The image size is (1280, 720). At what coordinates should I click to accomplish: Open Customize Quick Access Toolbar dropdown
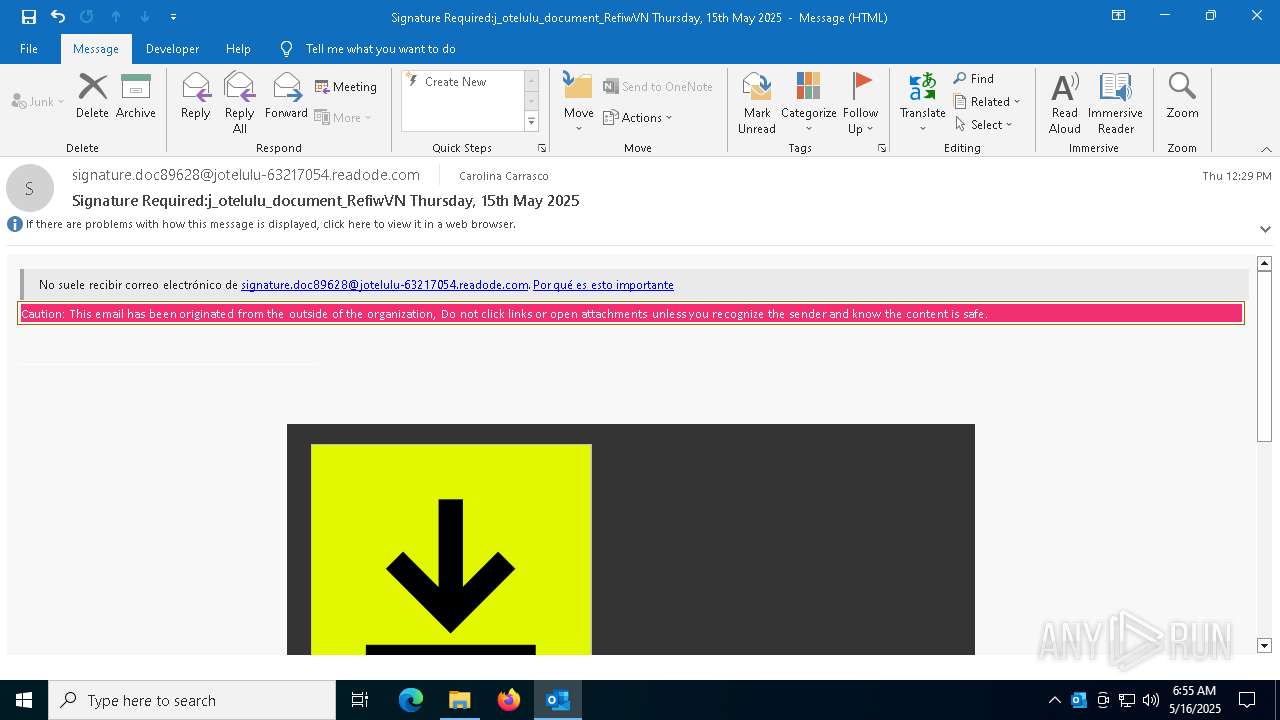[173, 17]
